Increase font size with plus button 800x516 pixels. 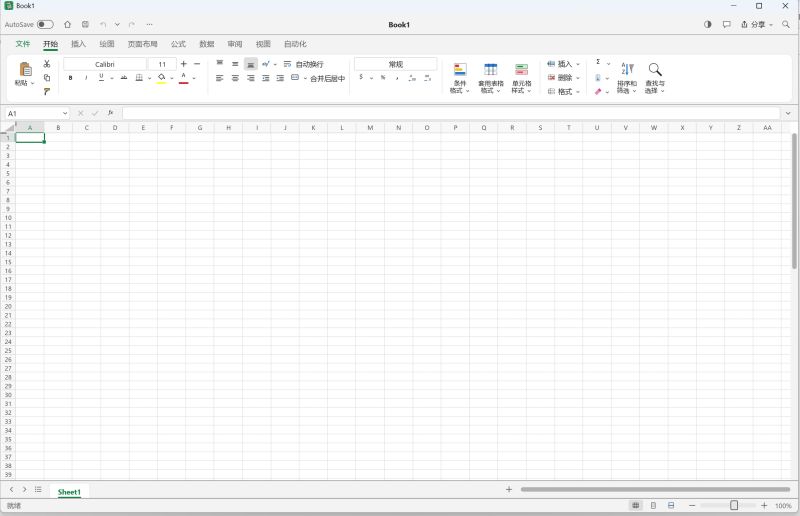point(184,64)
